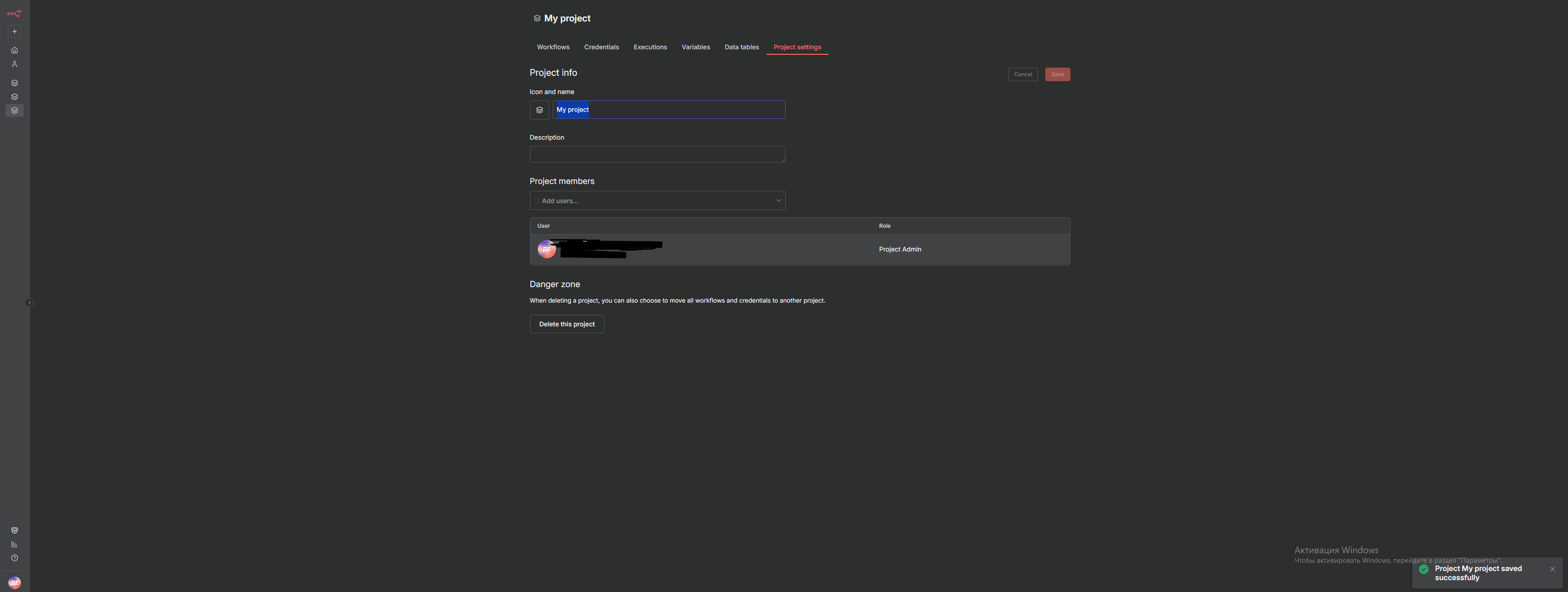
Task: Click the Cancel button
Action: point(1023,74)
